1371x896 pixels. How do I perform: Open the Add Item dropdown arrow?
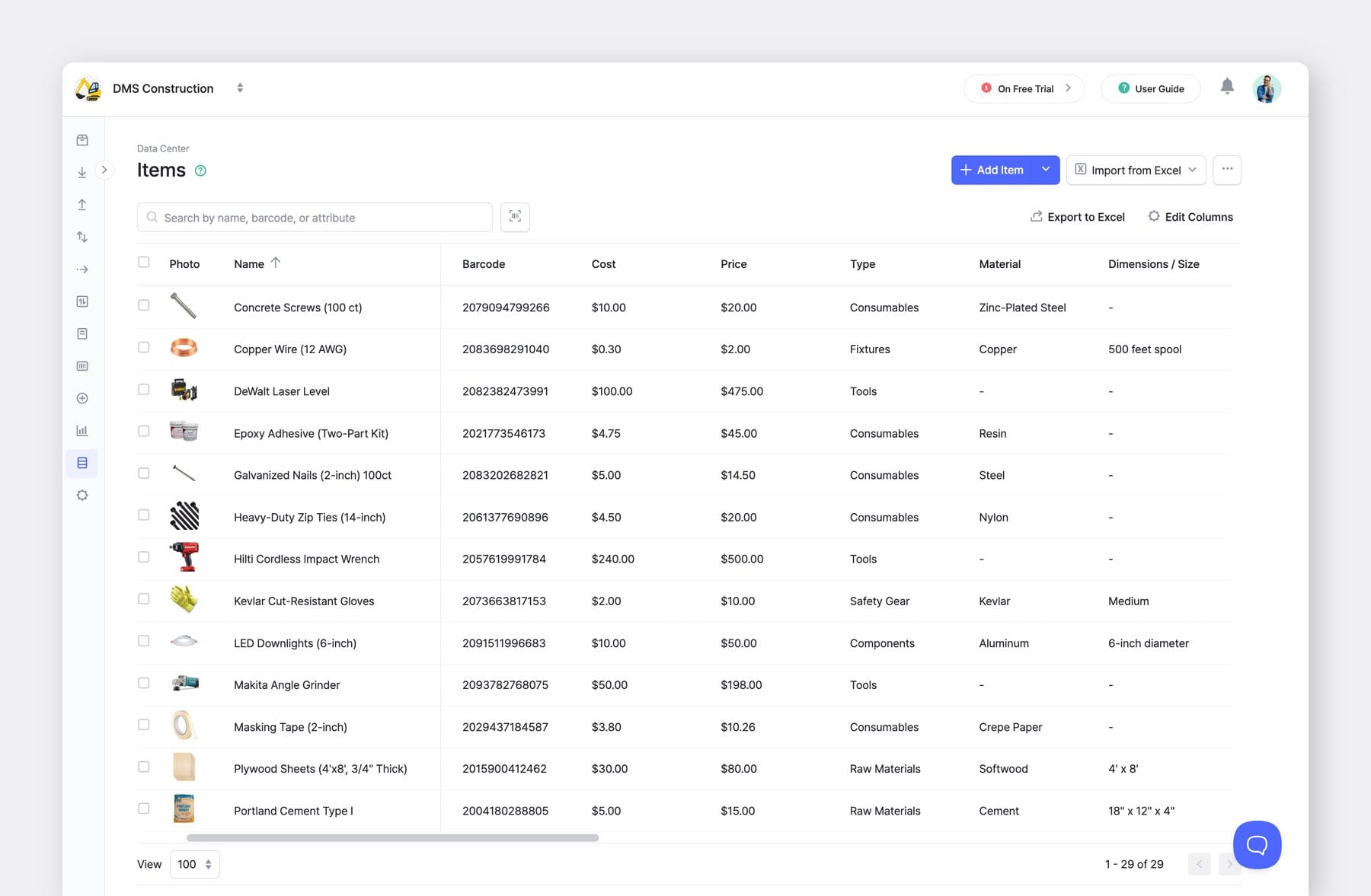(1045, 170)
